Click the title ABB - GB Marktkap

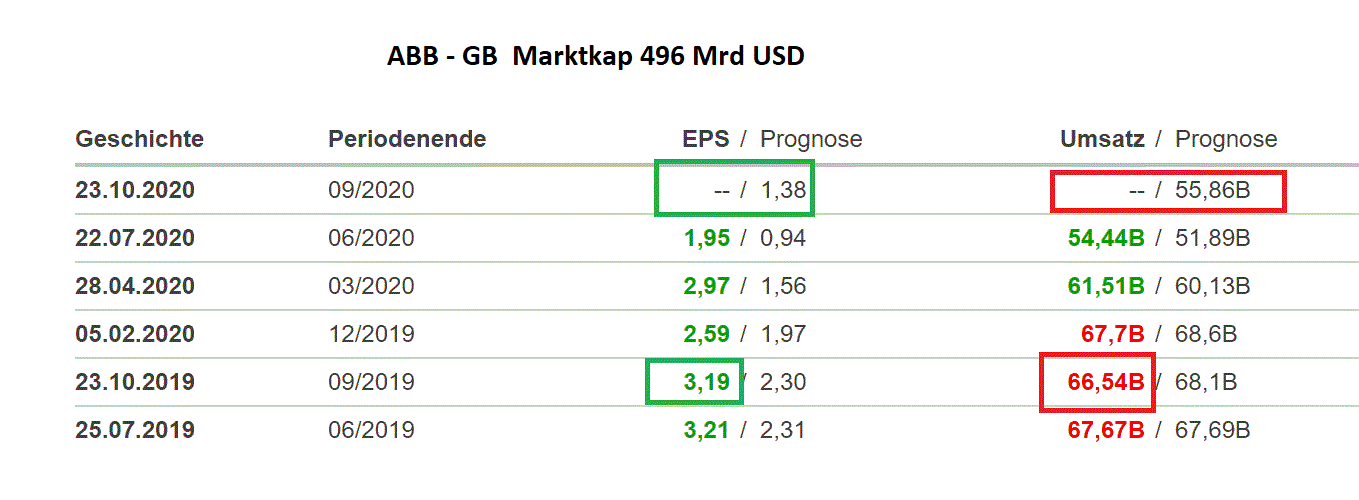point(595,56)
